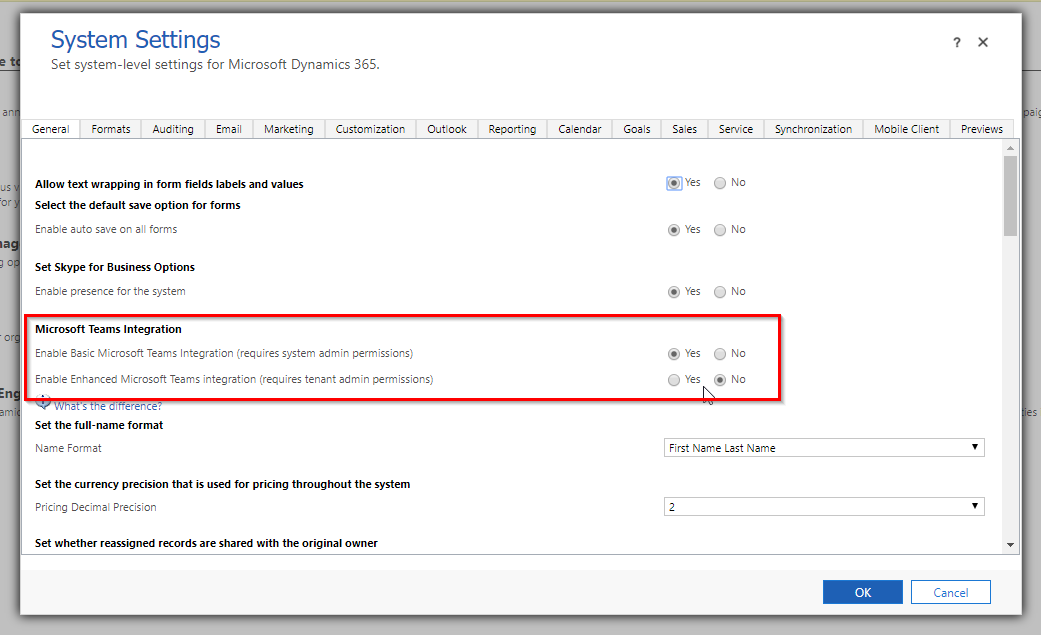Switch to the Sales tab
Image resolution: width=1041 pixels, height=635 pixels.
click(684, 129)
